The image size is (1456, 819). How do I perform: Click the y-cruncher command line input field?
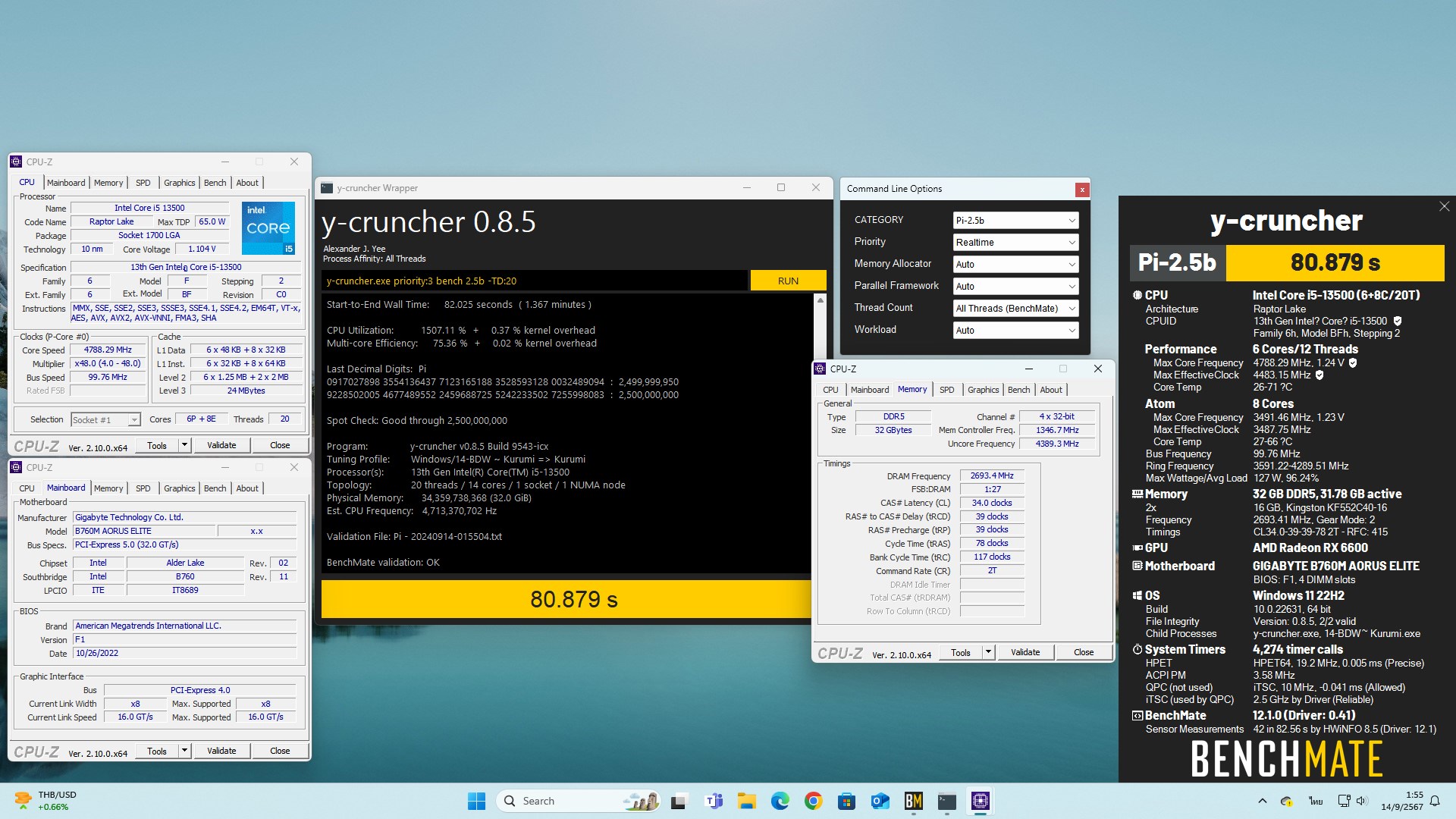tap(535, 281)
